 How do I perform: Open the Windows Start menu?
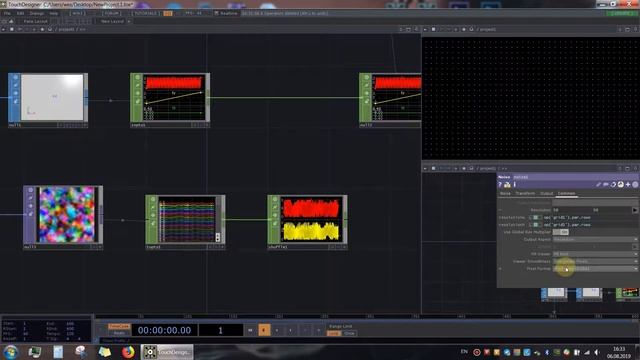[11, 352]
